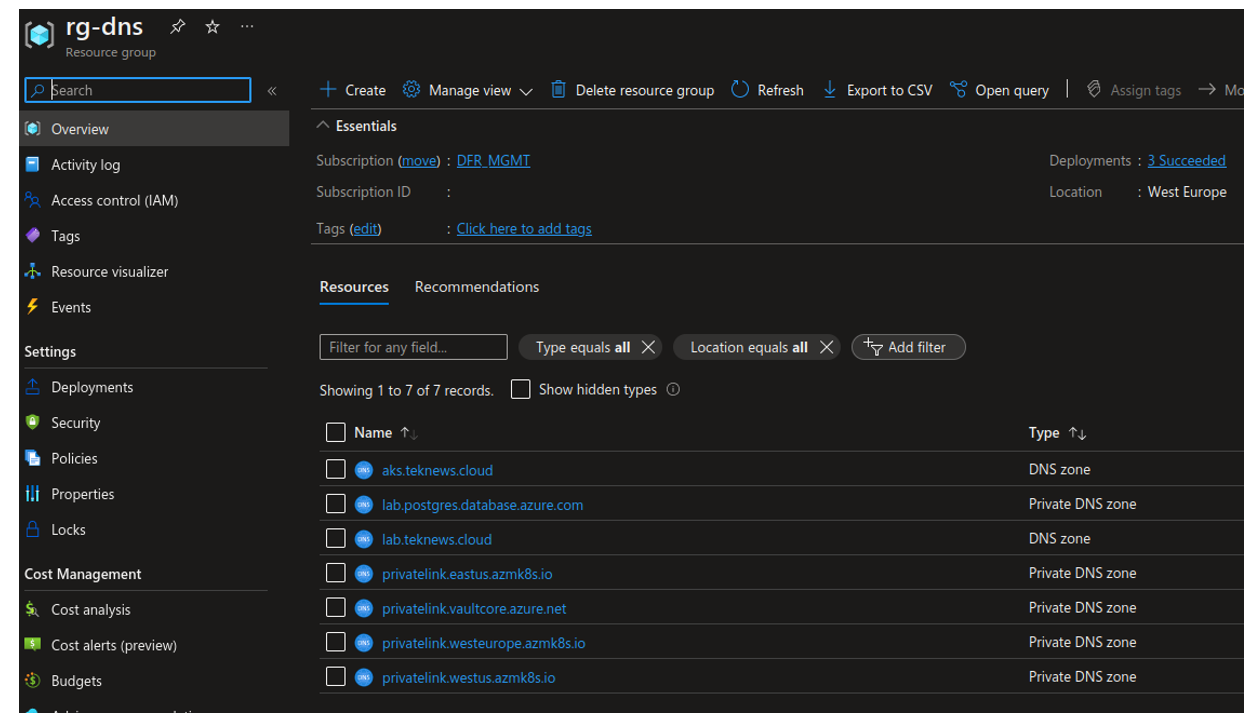Screen dimensions: 1255x724
Task: Check the box for privatelink.vaultcore.azure.net
Action: point(335,607)
